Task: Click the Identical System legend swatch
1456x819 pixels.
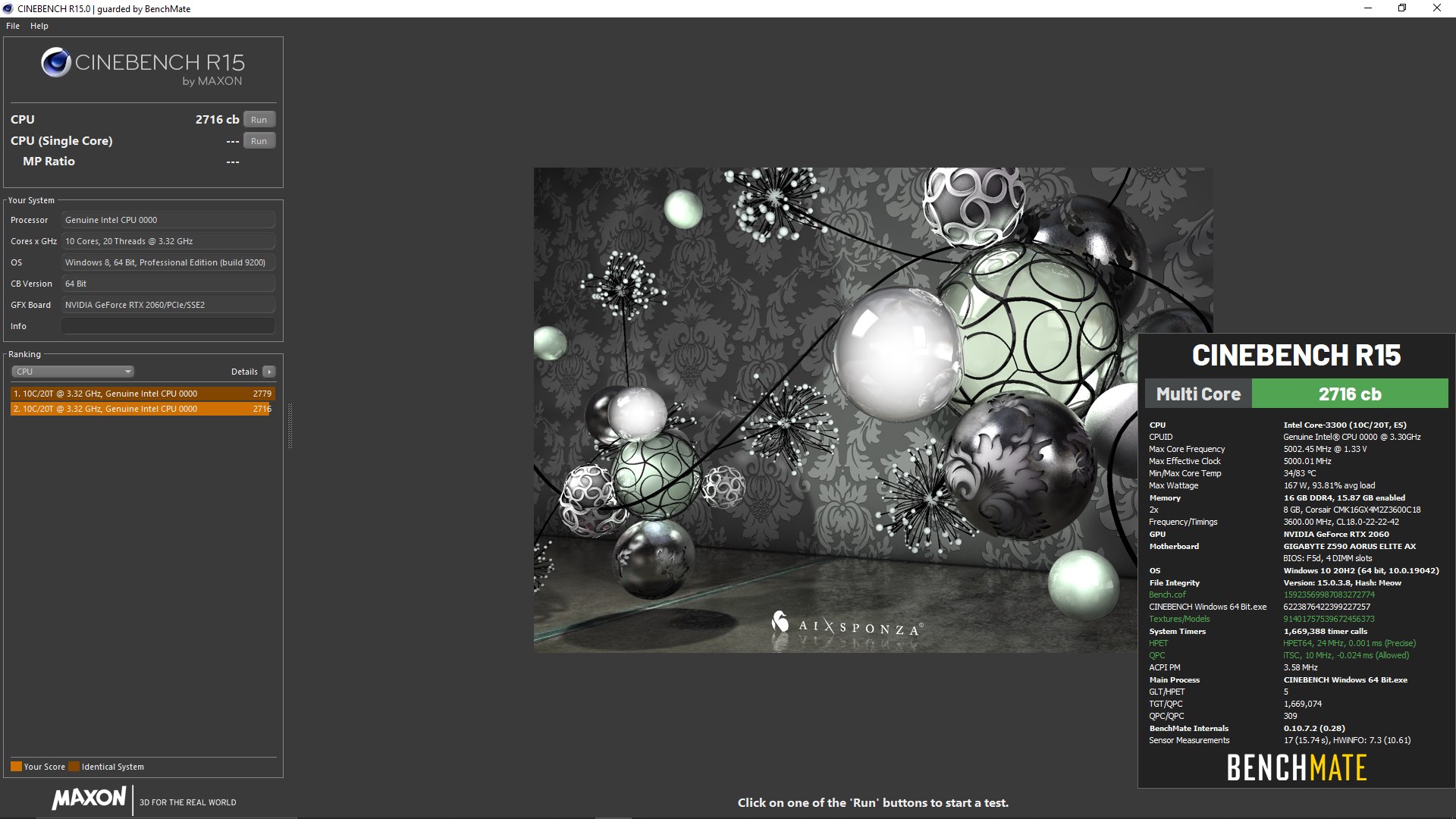Action: pyautogui.click(x=74, y=767)
